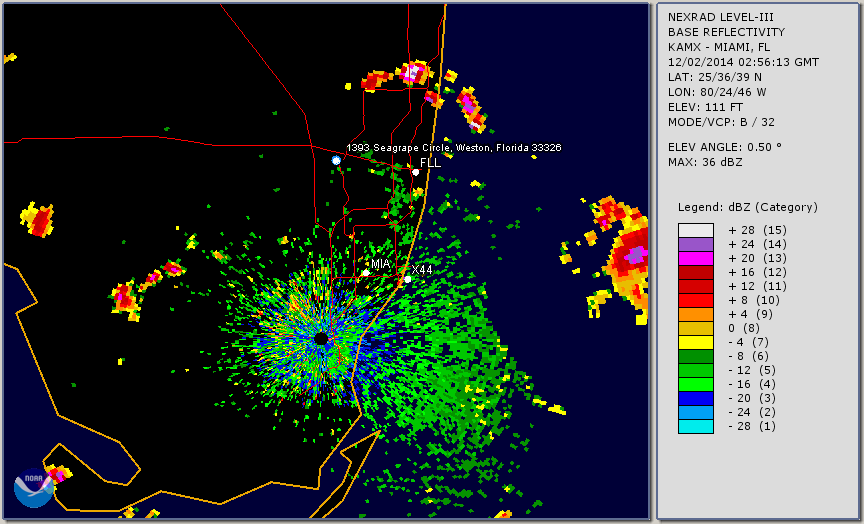Select the +24 (14) purple legend swatch
The image size is (864, 524).
pos(696,245)
